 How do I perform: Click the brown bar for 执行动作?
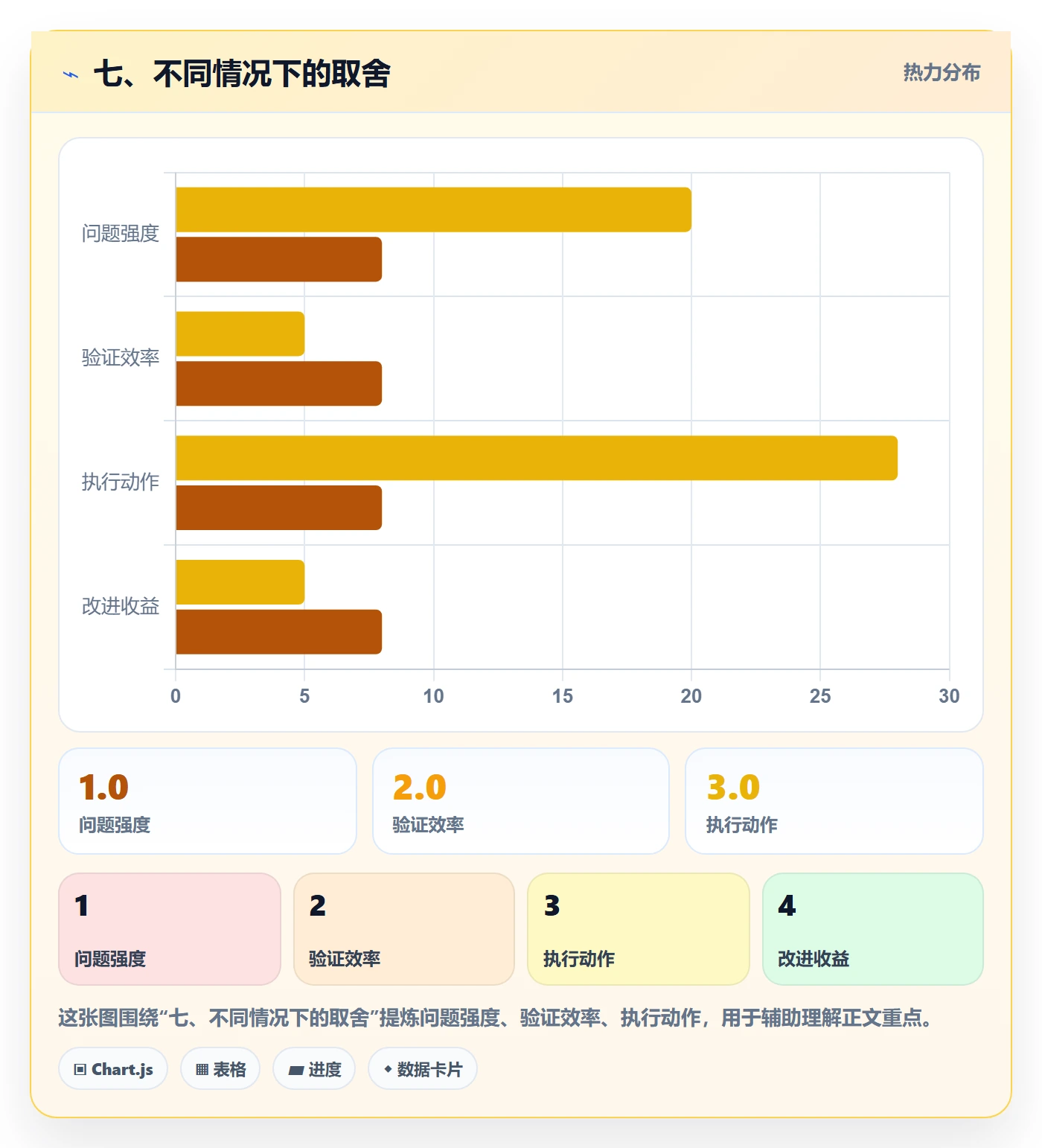coord(278,508)
